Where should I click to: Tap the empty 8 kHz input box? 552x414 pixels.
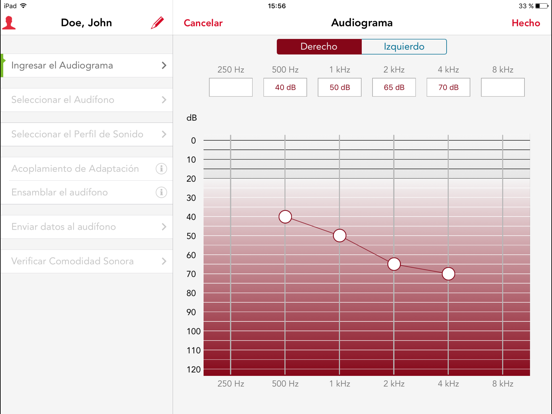[503, 87]
